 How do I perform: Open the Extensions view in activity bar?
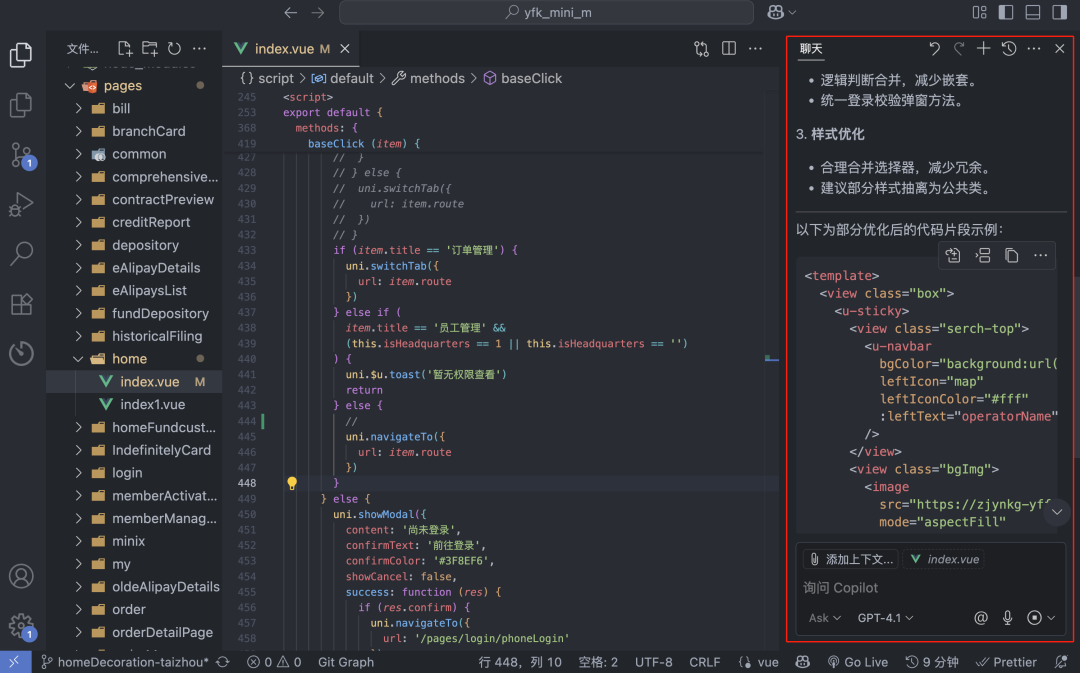coord(21,304)
